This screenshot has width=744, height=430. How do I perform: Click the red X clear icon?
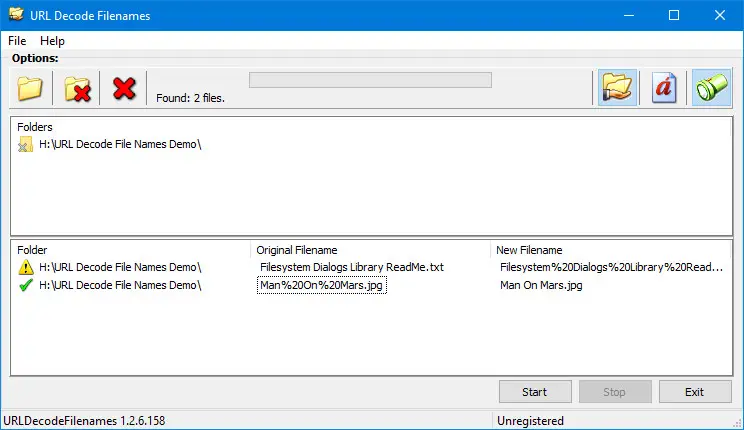(x=124, y=88)
